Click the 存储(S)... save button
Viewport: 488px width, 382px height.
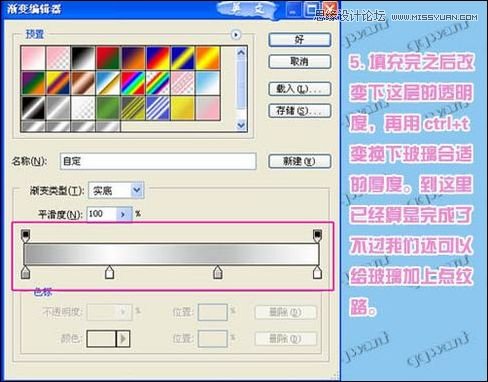pyautogui.click(x=300, y=111)
